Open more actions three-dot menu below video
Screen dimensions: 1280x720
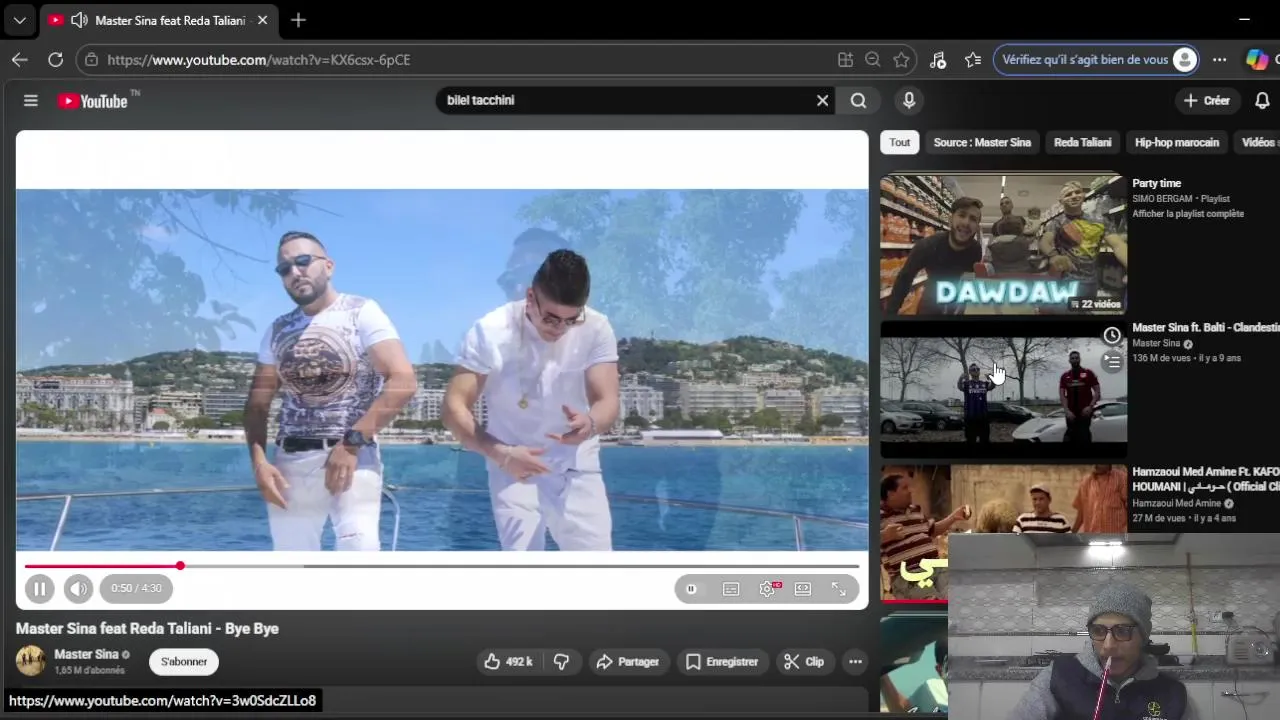[855, 661]
